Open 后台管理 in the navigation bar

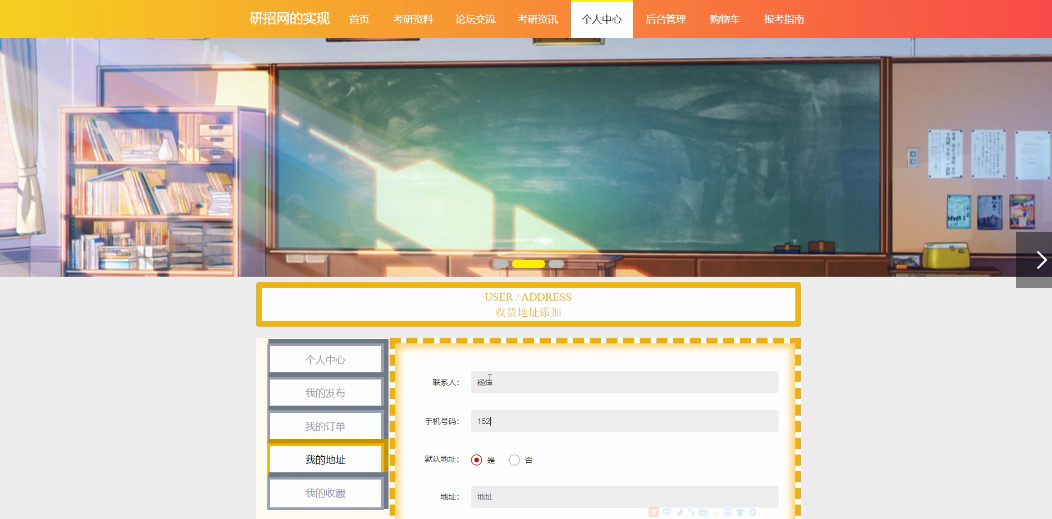coord(666,19)
